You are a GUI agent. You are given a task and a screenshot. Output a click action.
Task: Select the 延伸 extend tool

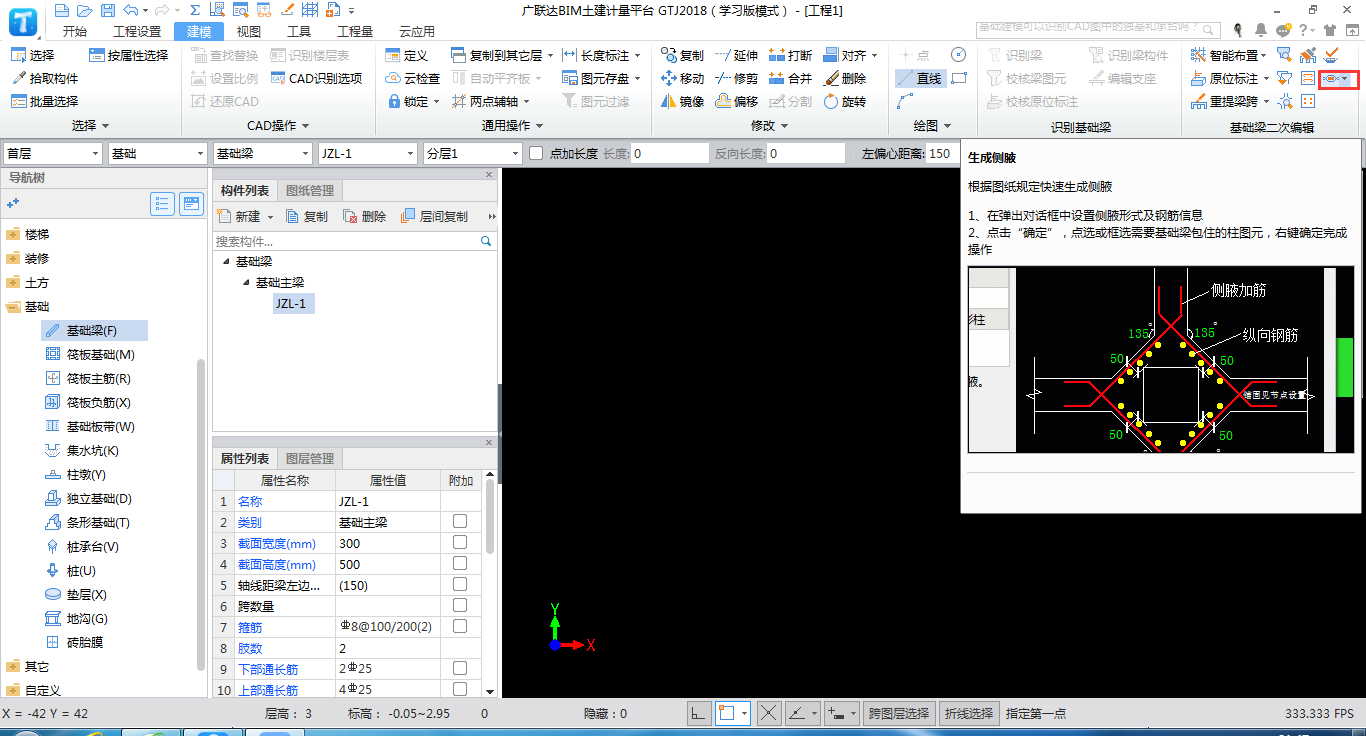coord(736,55)
